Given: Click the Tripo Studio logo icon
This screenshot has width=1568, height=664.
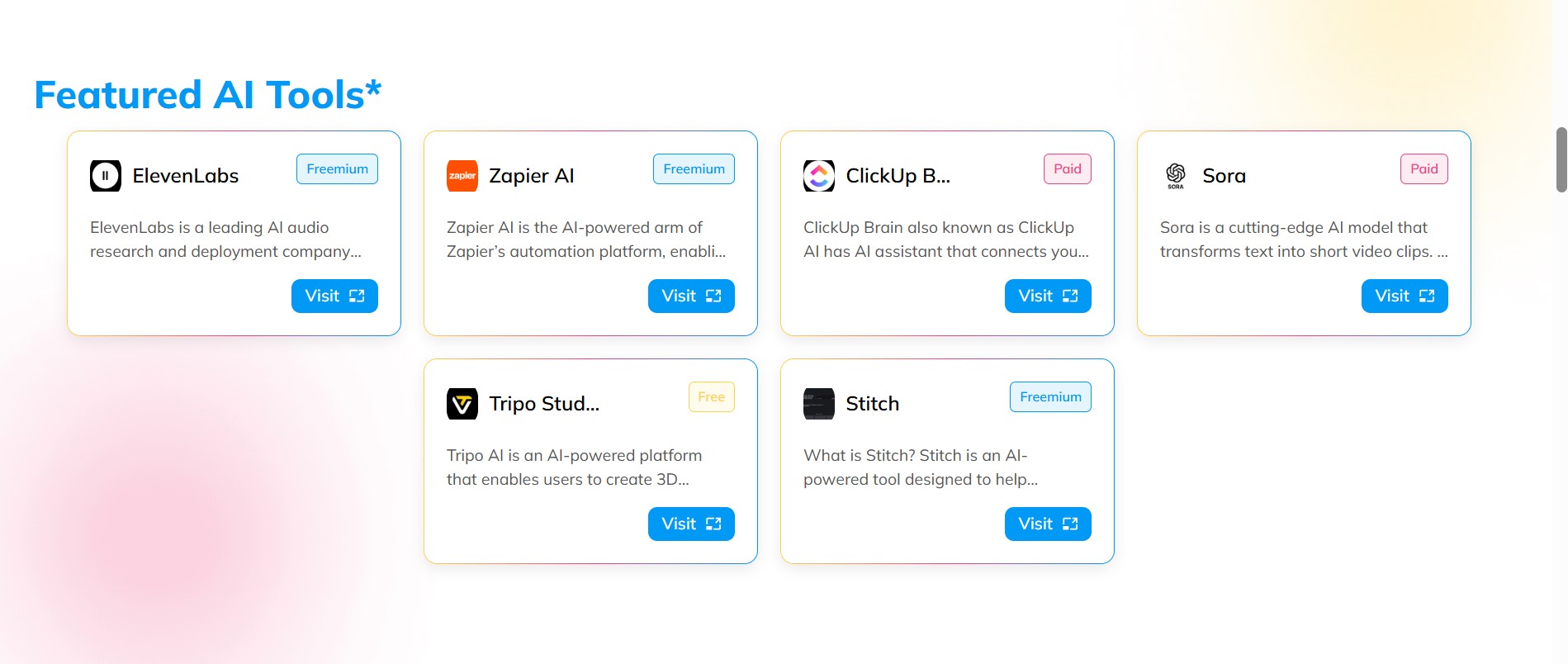Looking at the screenshot, I should [x=462, y=404].
